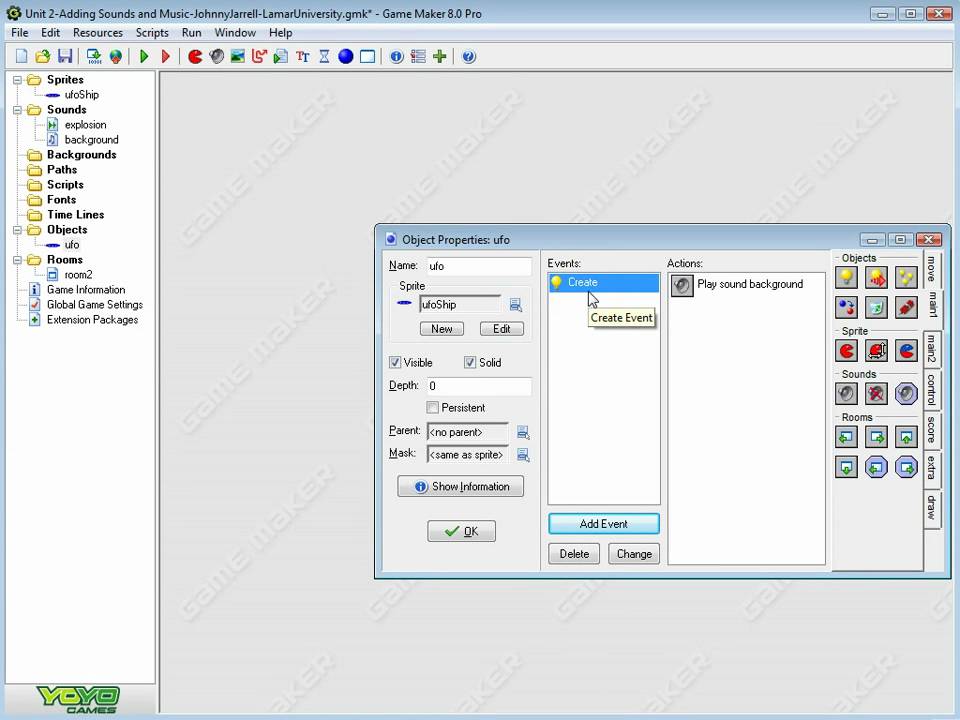The image size is (960, 720).
Task: Click the Add Event button
Action: (604, 524)
